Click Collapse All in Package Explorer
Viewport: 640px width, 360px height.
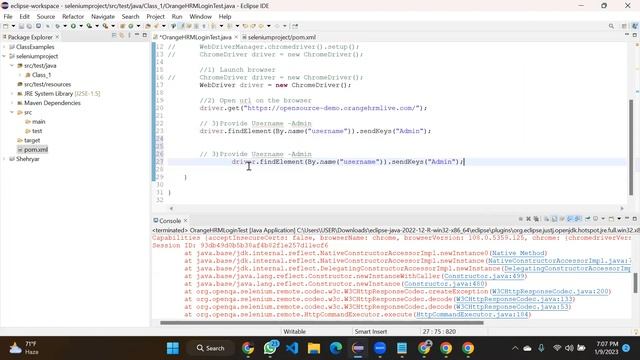click(114, 36)
